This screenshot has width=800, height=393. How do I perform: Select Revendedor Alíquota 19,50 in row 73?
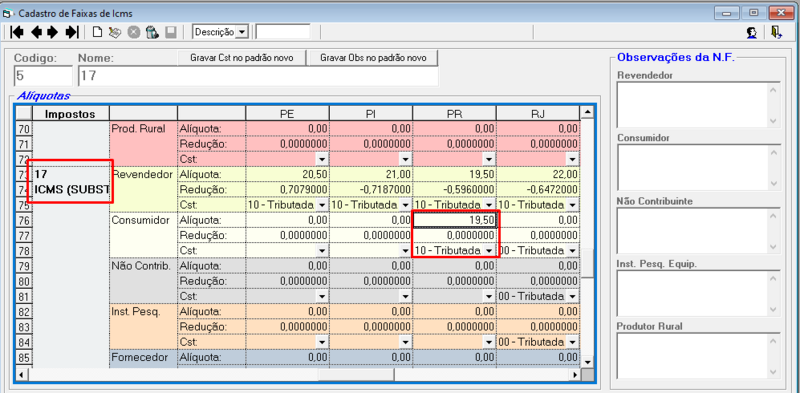click(x=454, y=175)
